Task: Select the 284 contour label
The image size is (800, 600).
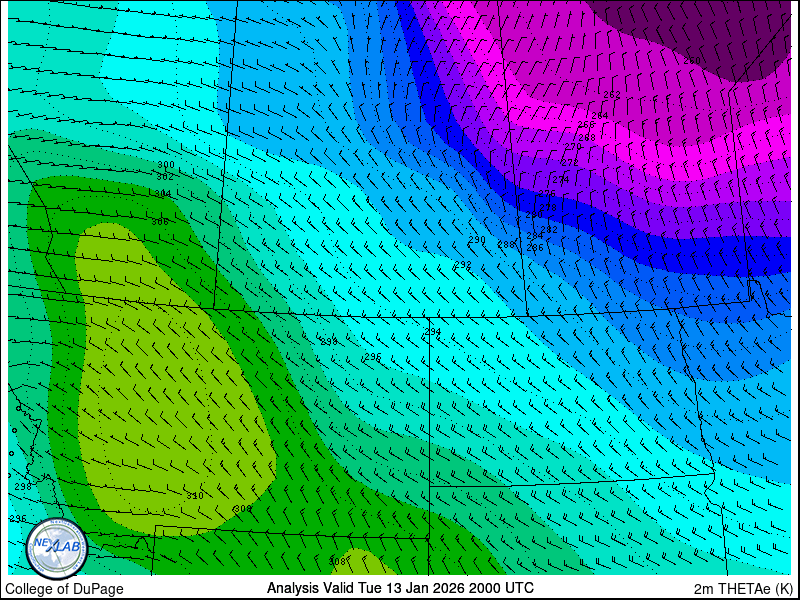Action: [535, 236]
